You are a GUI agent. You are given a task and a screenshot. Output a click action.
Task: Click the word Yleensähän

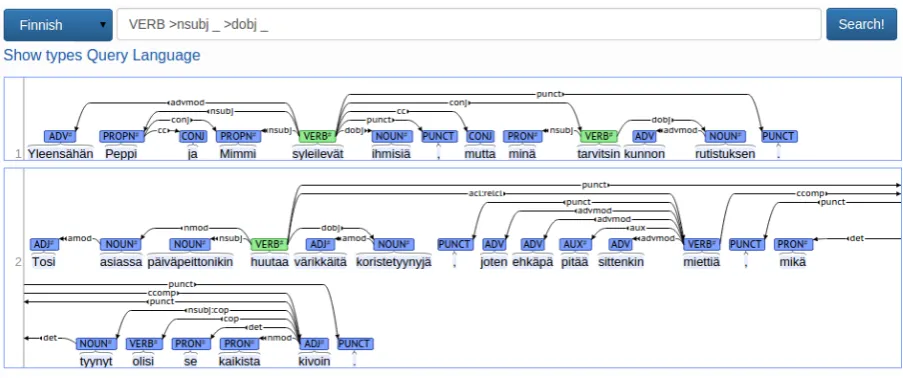[60, 154]
